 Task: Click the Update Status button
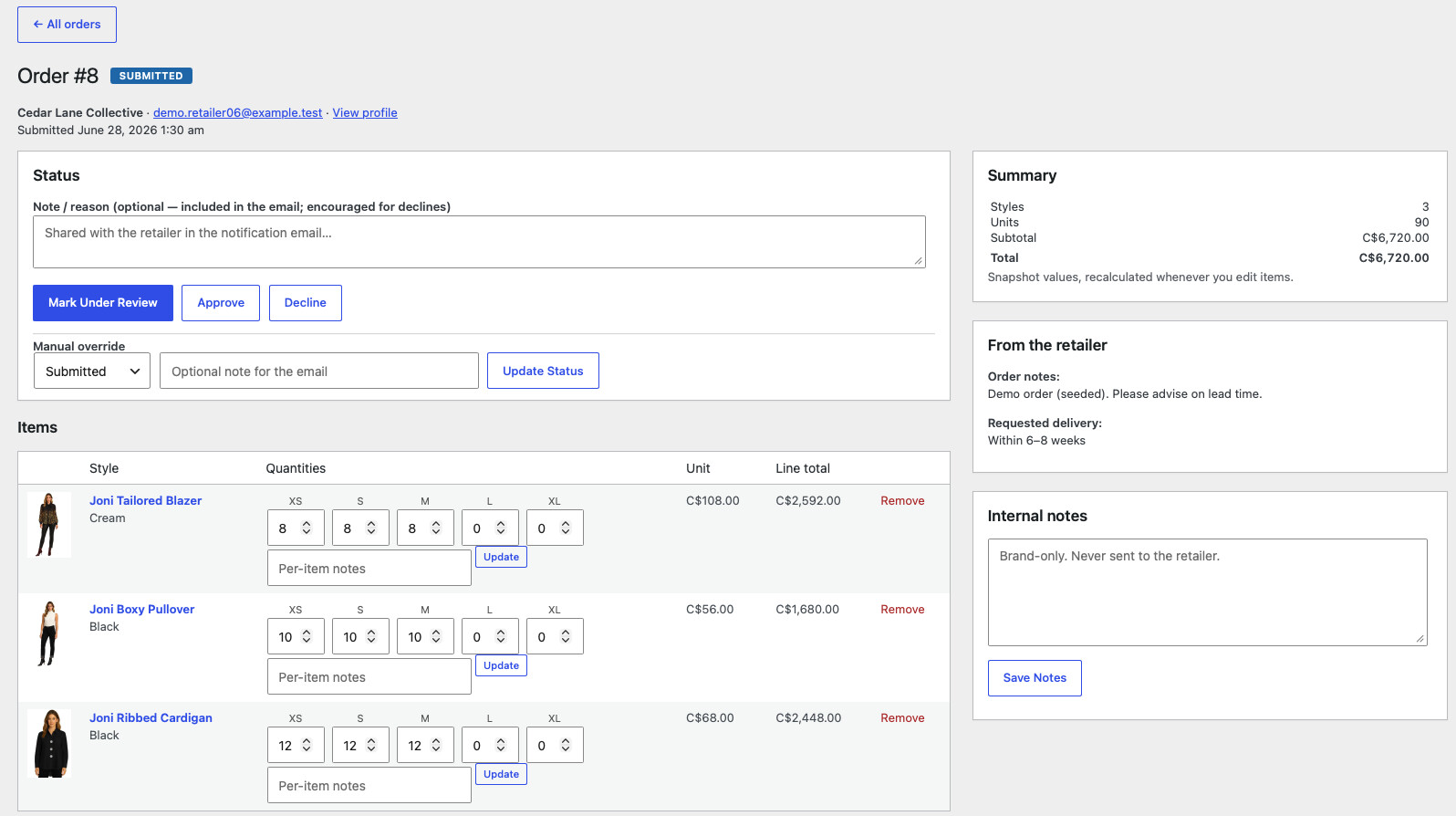click(543, 371)
